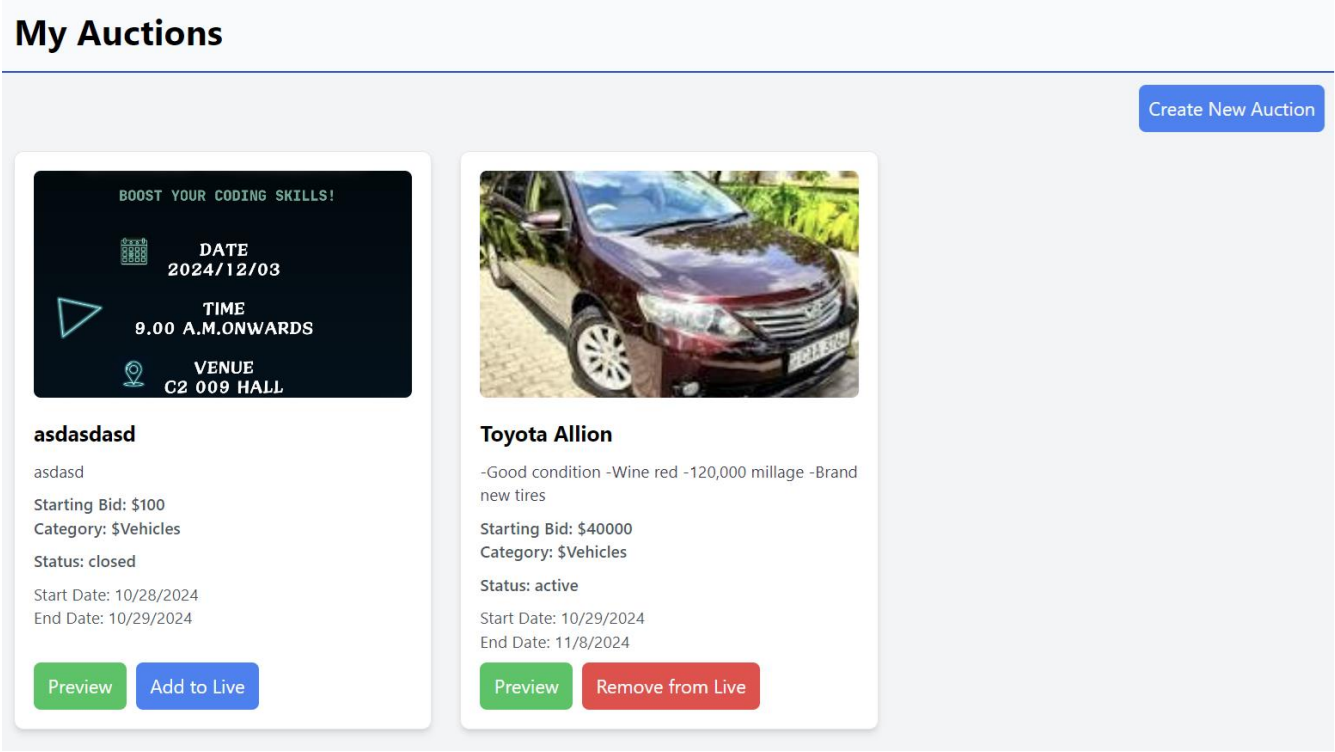Add the asdasdasd auction to Live
The image size is (1335, 752).
coord(197,686)
